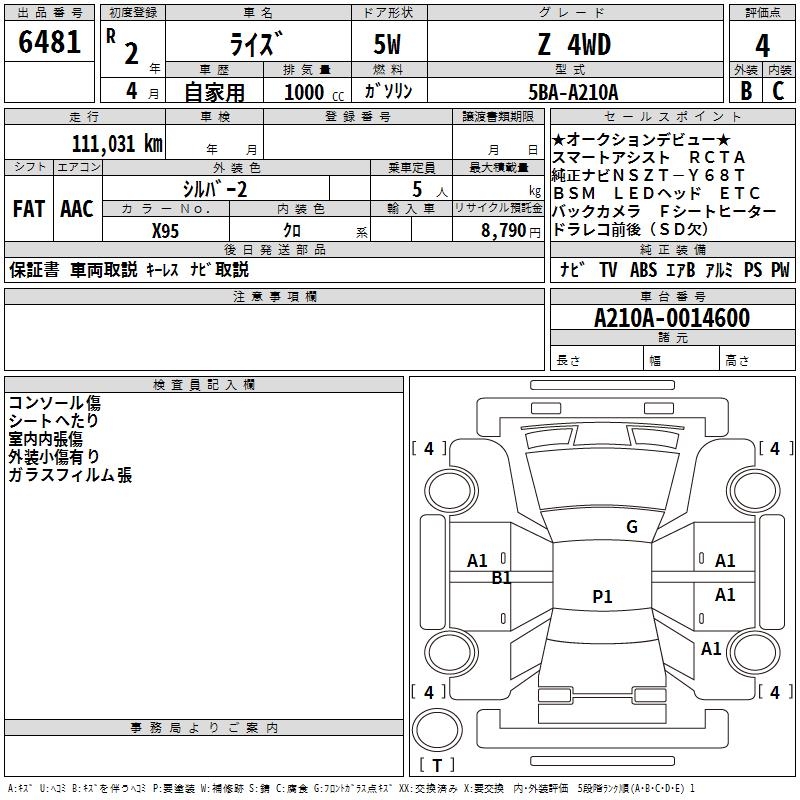Select the car name ライズ
800x800 pixels.
[256, 44]
